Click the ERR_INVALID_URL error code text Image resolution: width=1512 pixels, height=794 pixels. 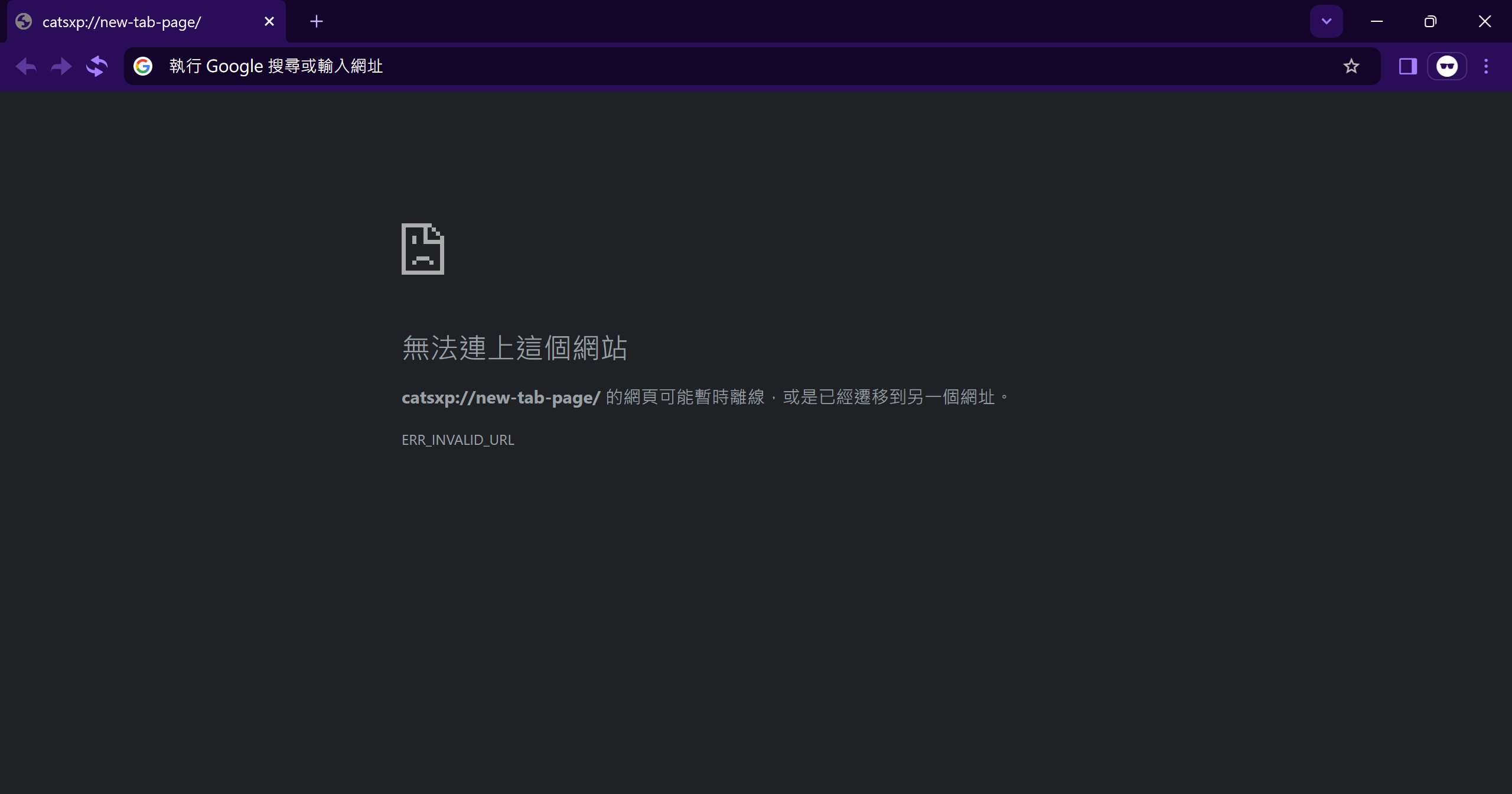tap(458, 440)
